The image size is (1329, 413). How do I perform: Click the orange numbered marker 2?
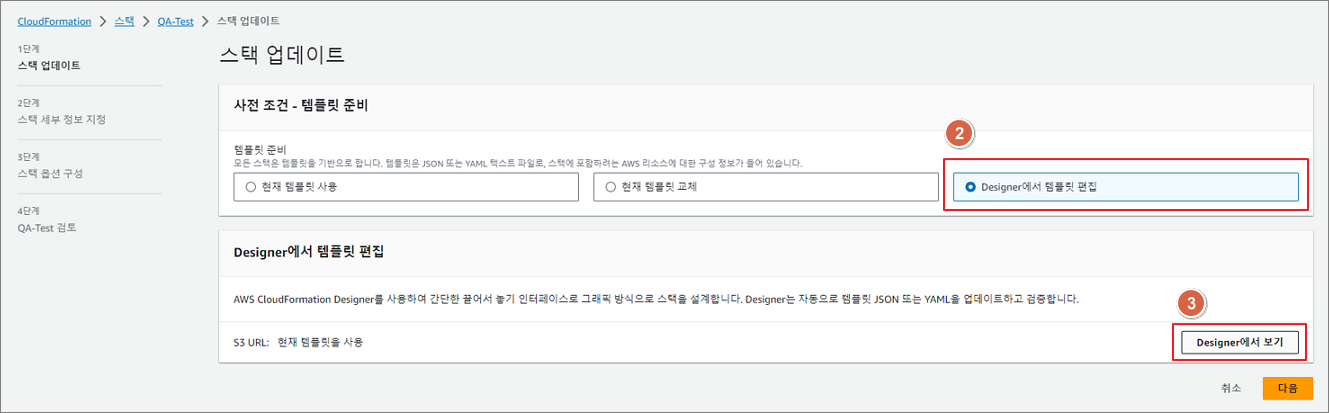click(x=958, y=133)
